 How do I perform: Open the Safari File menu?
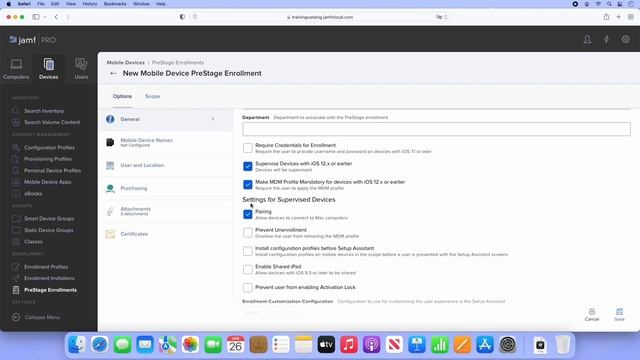41,4
